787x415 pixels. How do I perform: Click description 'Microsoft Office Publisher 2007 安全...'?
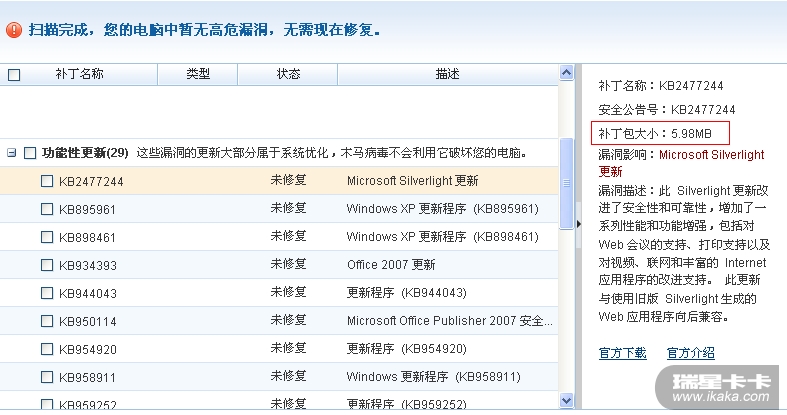tap(450, 321)
